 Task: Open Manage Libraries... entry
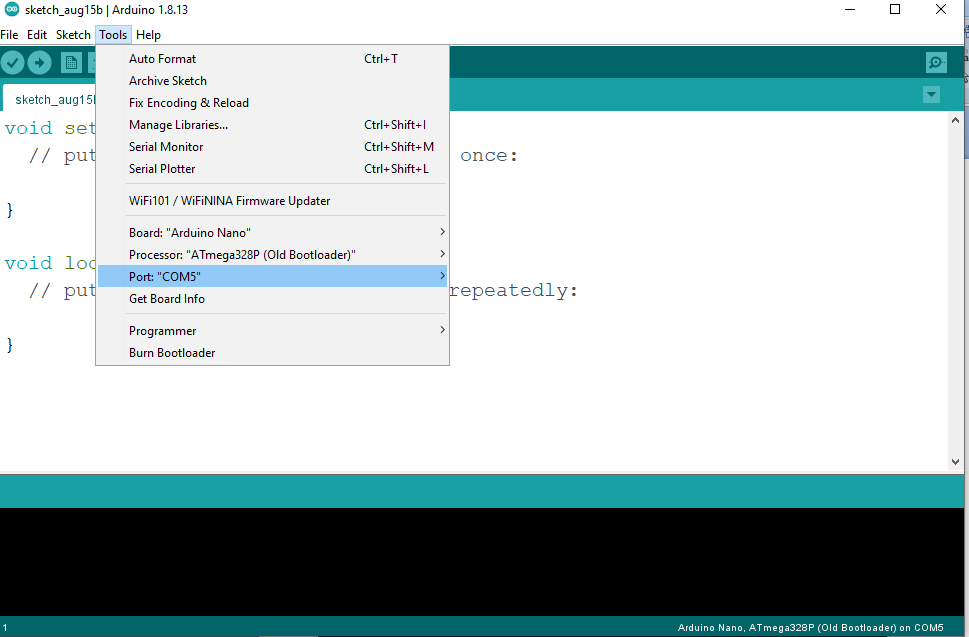(x=272, y=125)
